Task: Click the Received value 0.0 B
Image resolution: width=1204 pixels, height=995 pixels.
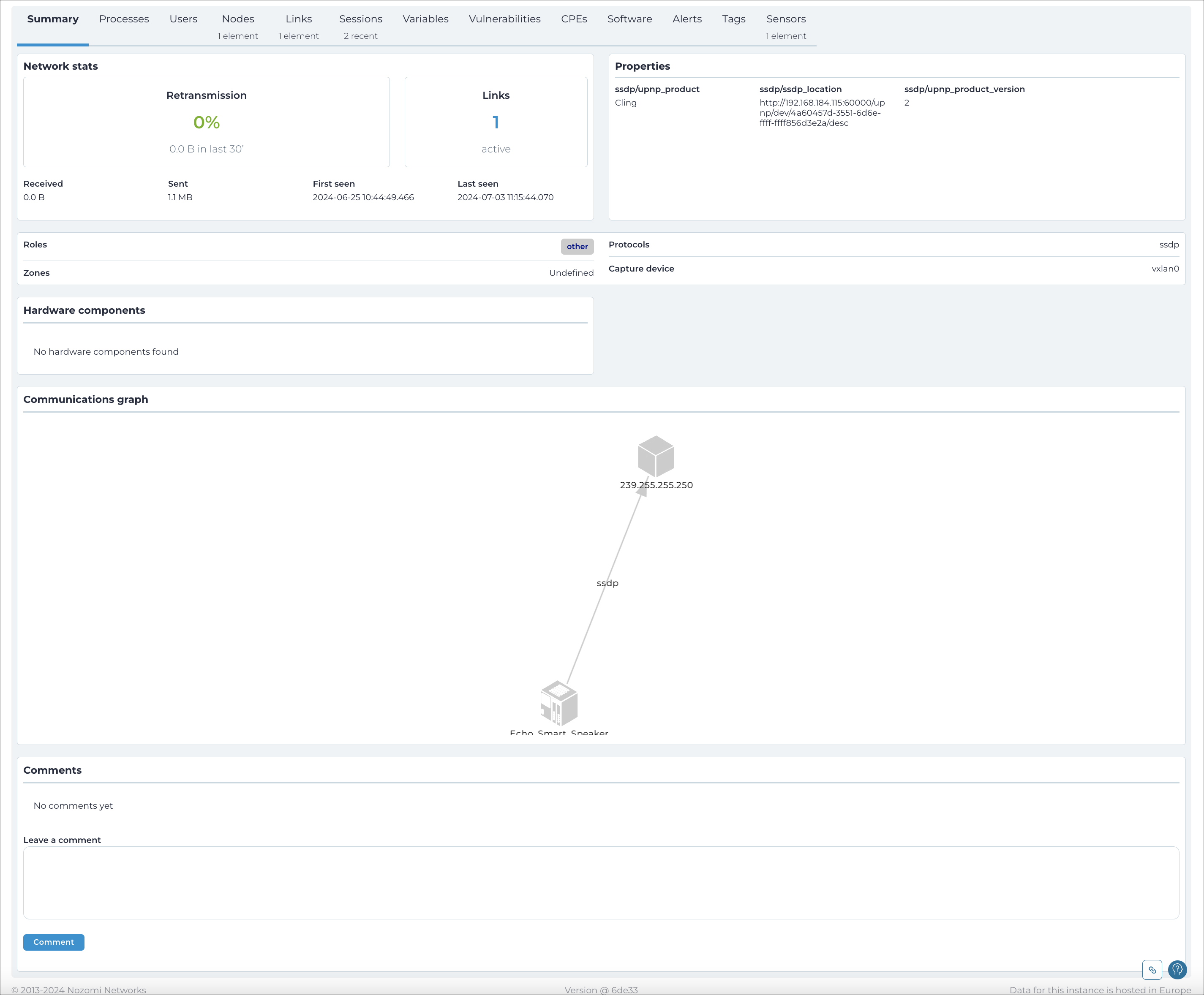Action: point(34,197)
